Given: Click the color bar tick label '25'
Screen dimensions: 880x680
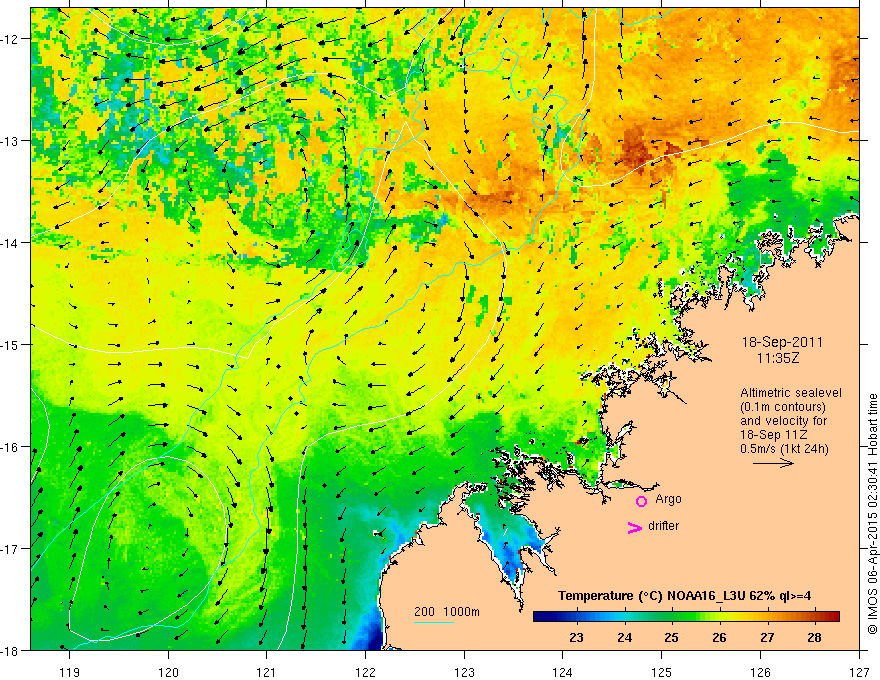Looking at the screenshot, I should [671, 637].
